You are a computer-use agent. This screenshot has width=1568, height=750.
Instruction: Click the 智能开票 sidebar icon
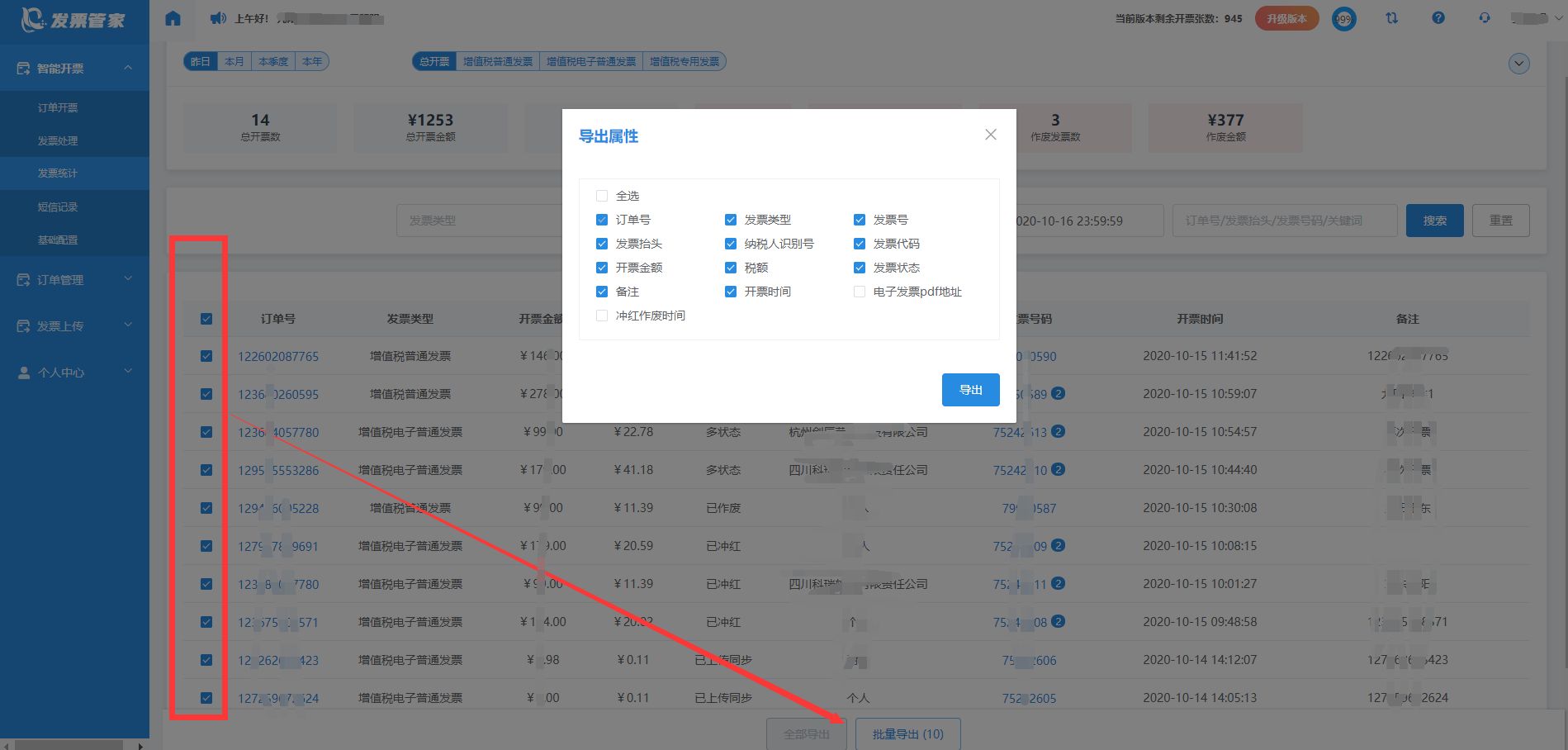[23, 69]
